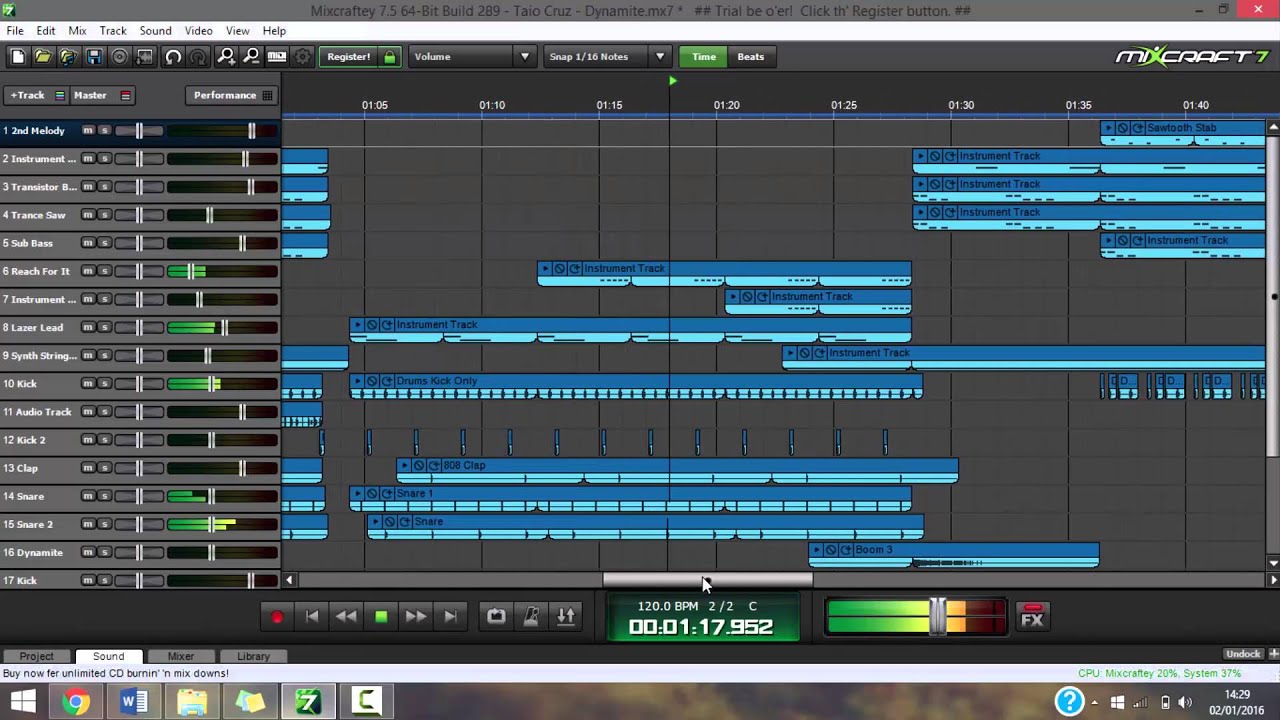Screen dimensions: 1280x720
Task: Click the fast forward transport button
Action: tap(416, 617)
